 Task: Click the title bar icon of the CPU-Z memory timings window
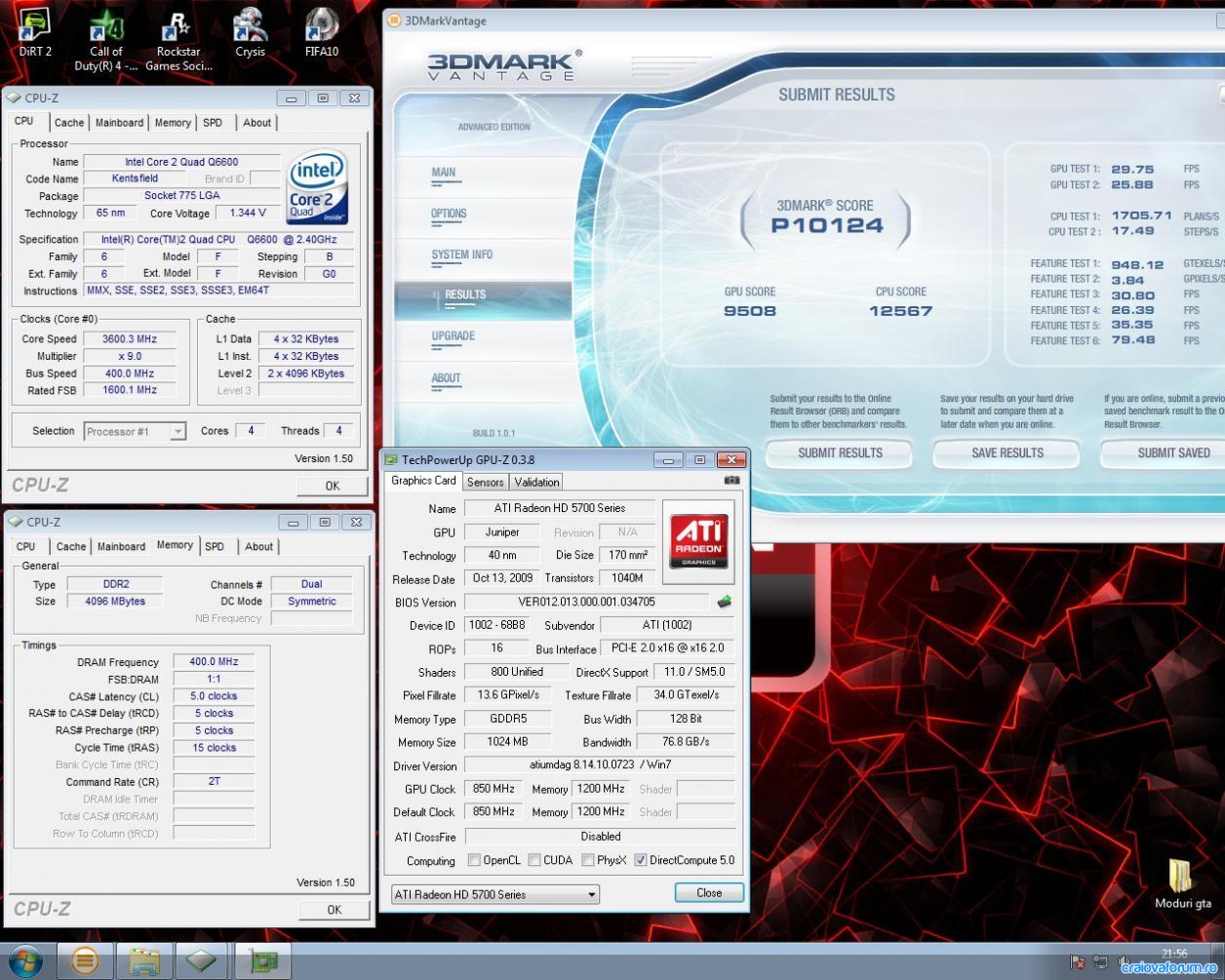click(x=15, y=522)
